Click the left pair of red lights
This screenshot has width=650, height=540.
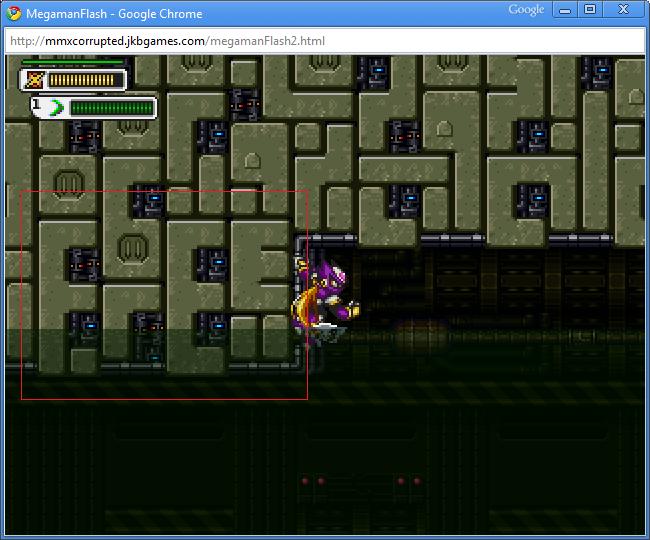click(x=313, y=481)
